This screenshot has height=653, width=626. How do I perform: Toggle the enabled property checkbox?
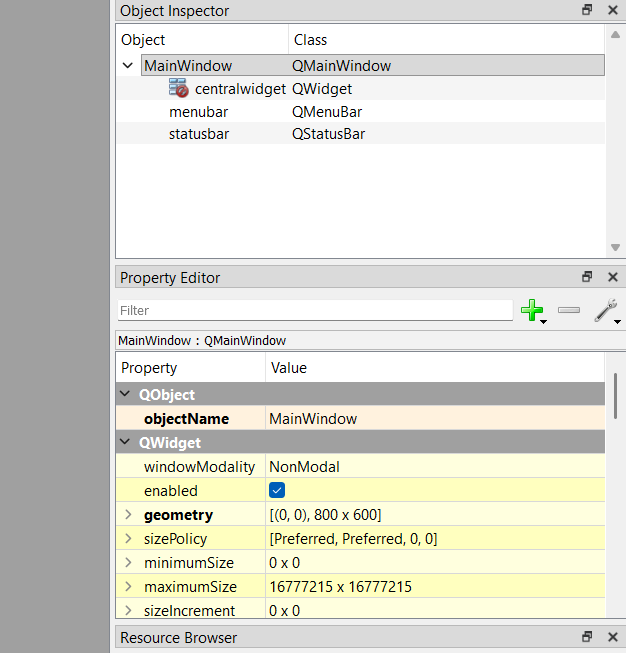tap(277, 490)
